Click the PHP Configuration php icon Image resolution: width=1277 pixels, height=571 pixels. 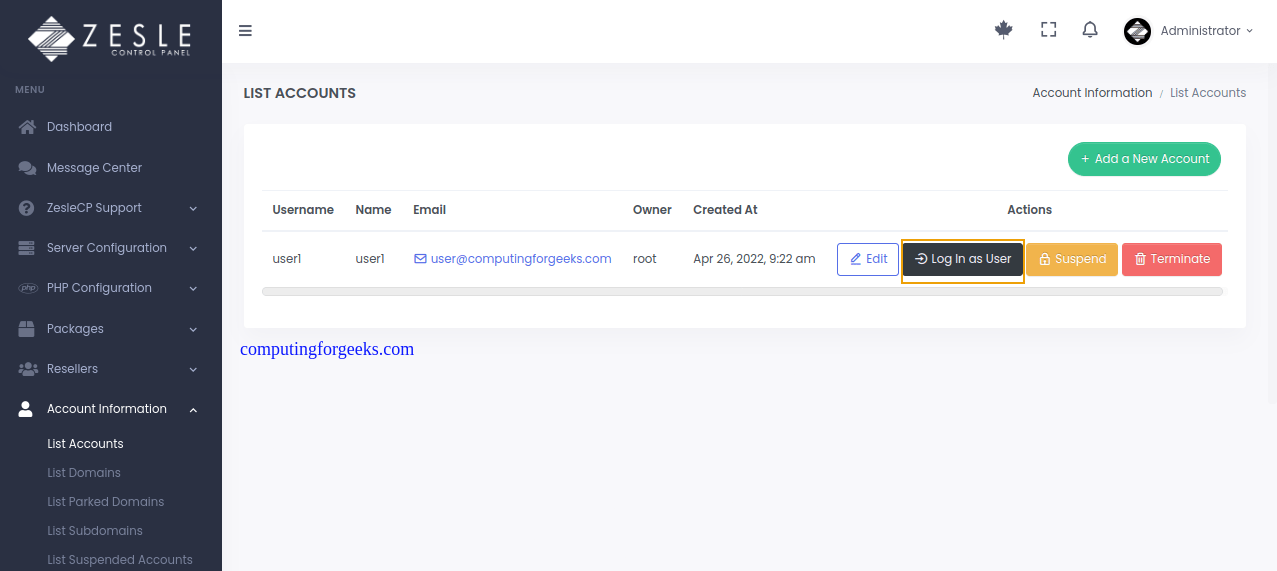point(28,288)
